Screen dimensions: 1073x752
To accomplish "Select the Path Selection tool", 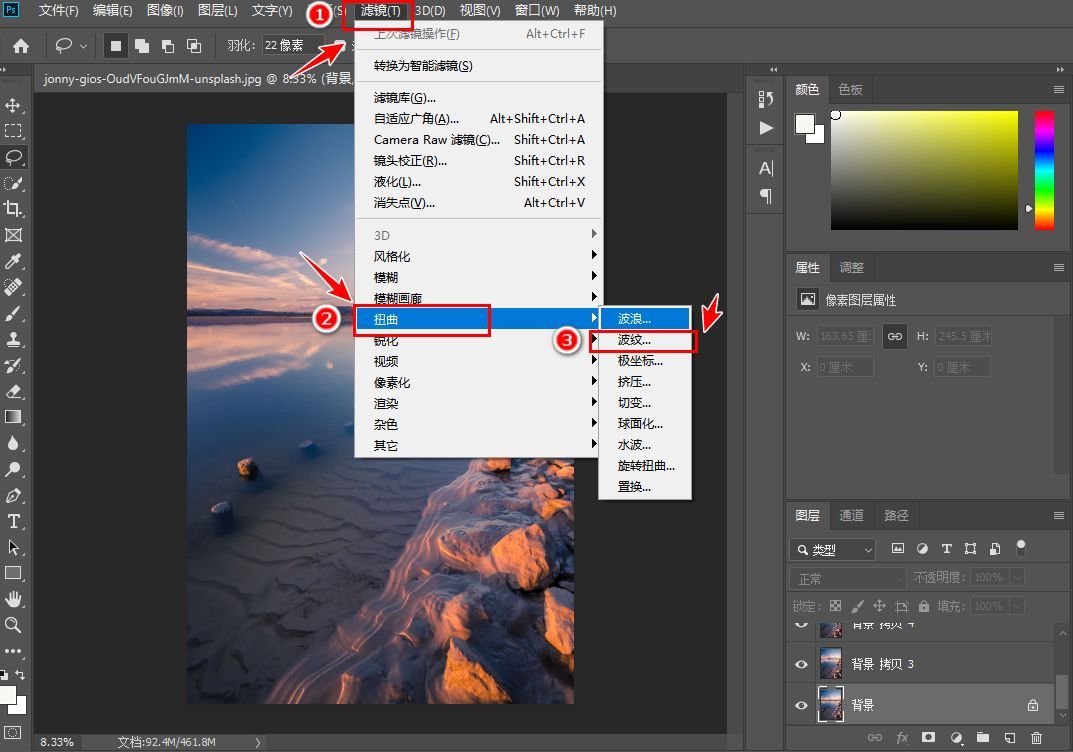I will click(x=13, y=547).
